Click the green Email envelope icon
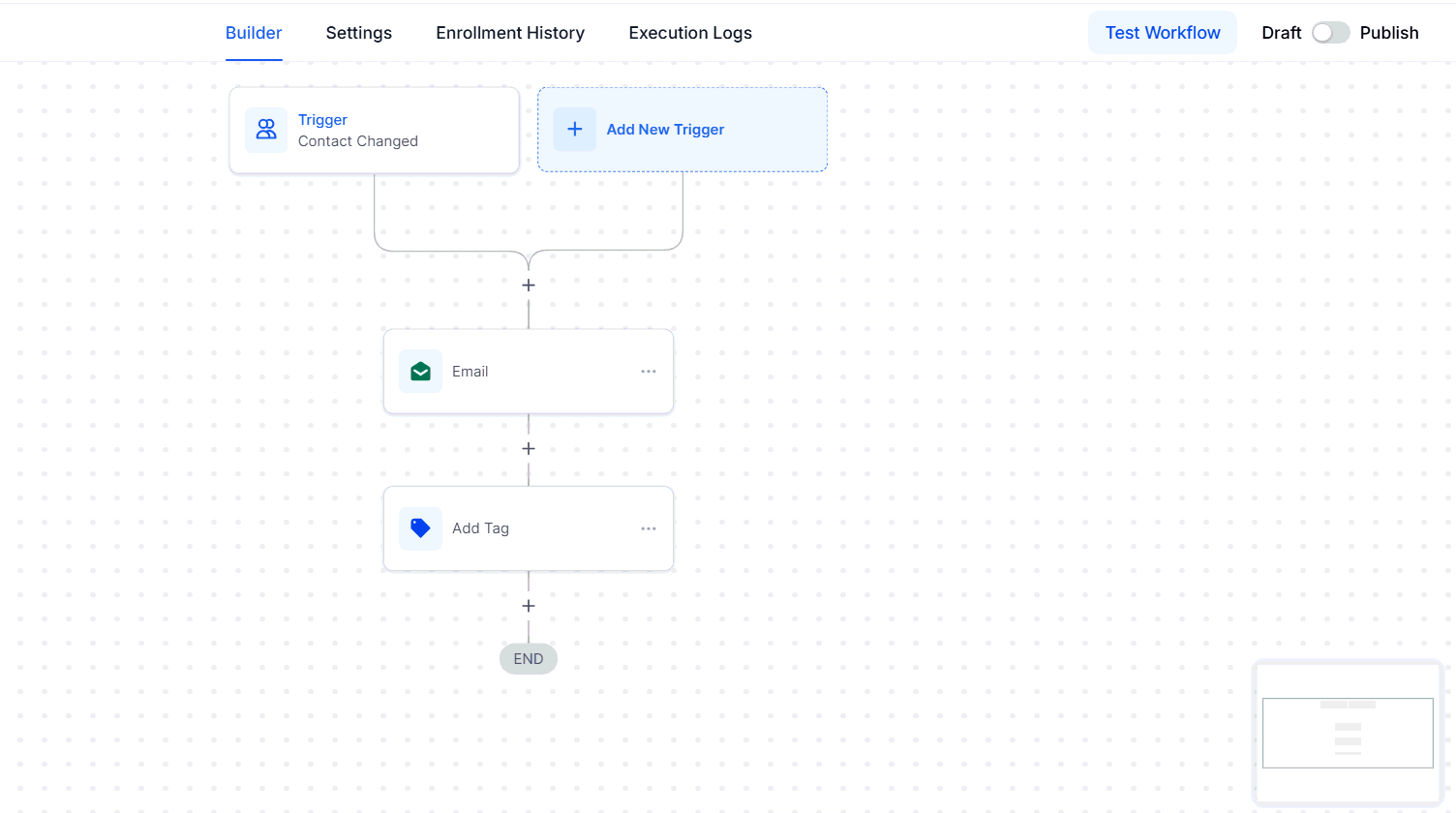 [x=420, y=372]
